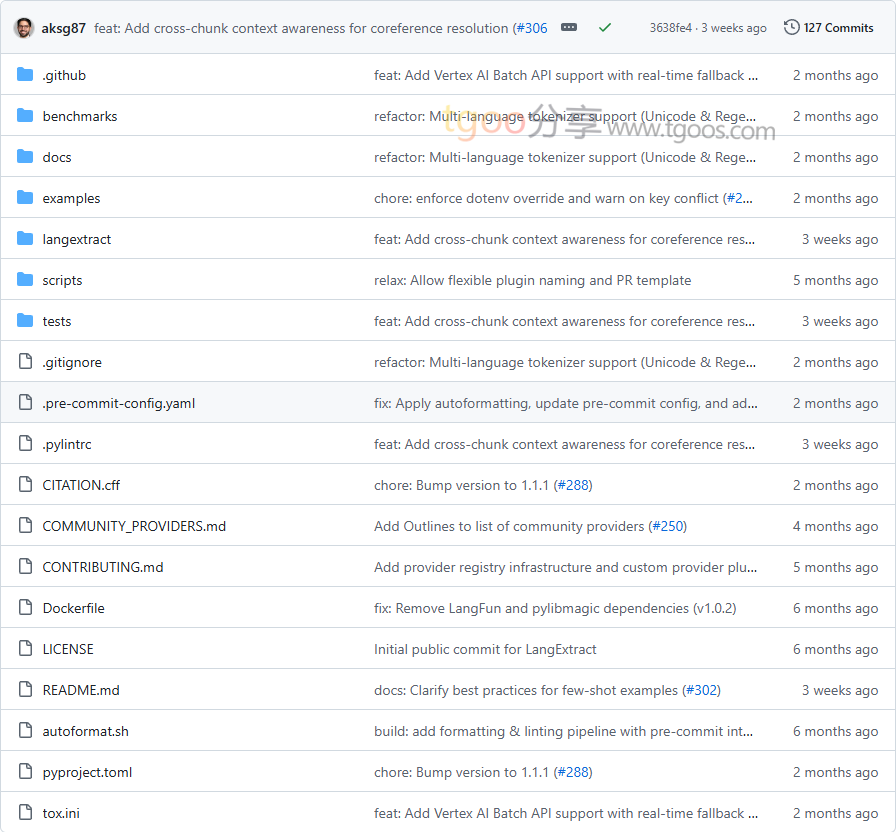The height and width of the screenshot is (833, 896).
Task: Open pull request #250 link
Action: click(x=668, y=526)
